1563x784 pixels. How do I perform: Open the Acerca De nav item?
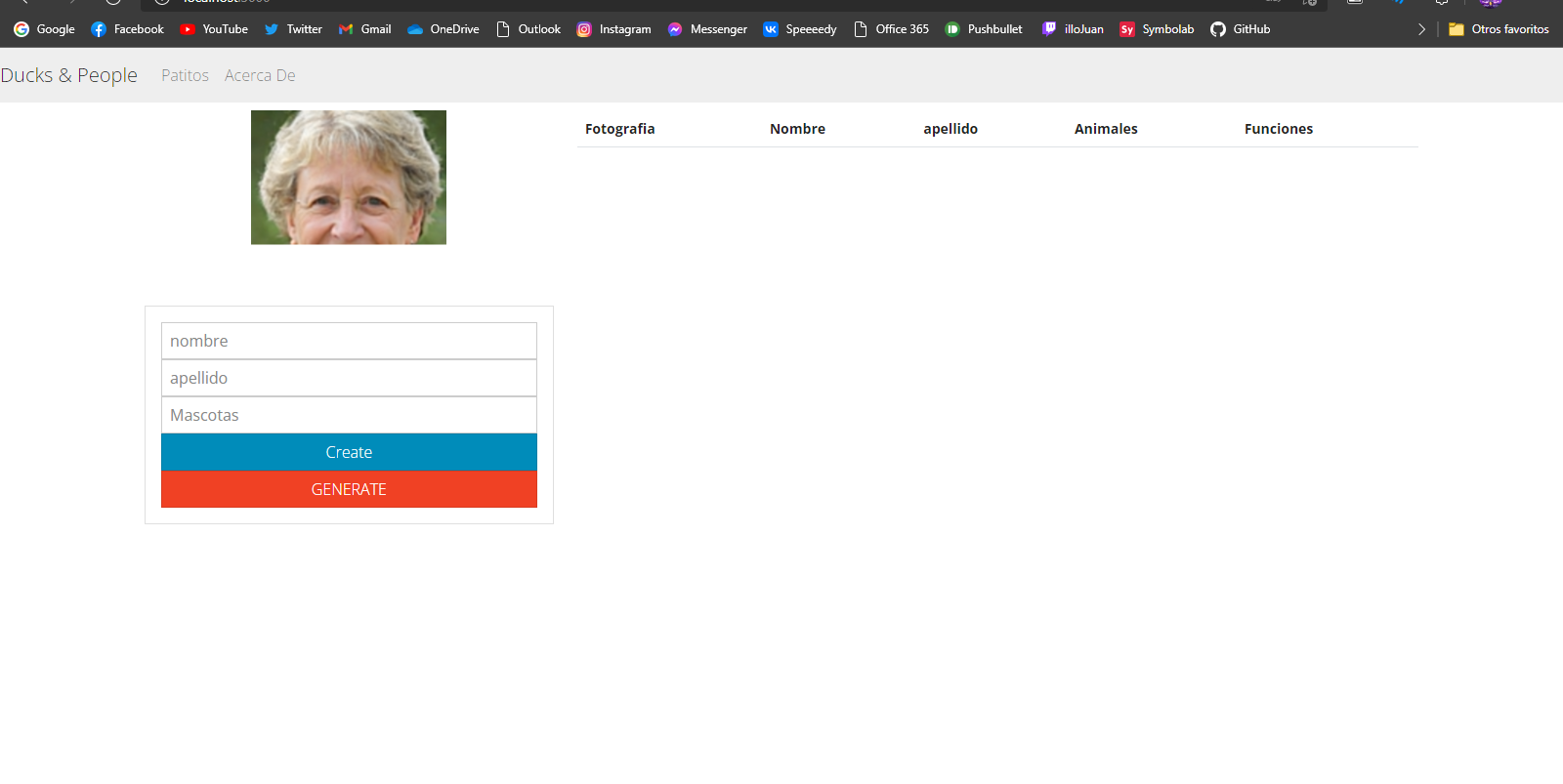coord(260,75)
